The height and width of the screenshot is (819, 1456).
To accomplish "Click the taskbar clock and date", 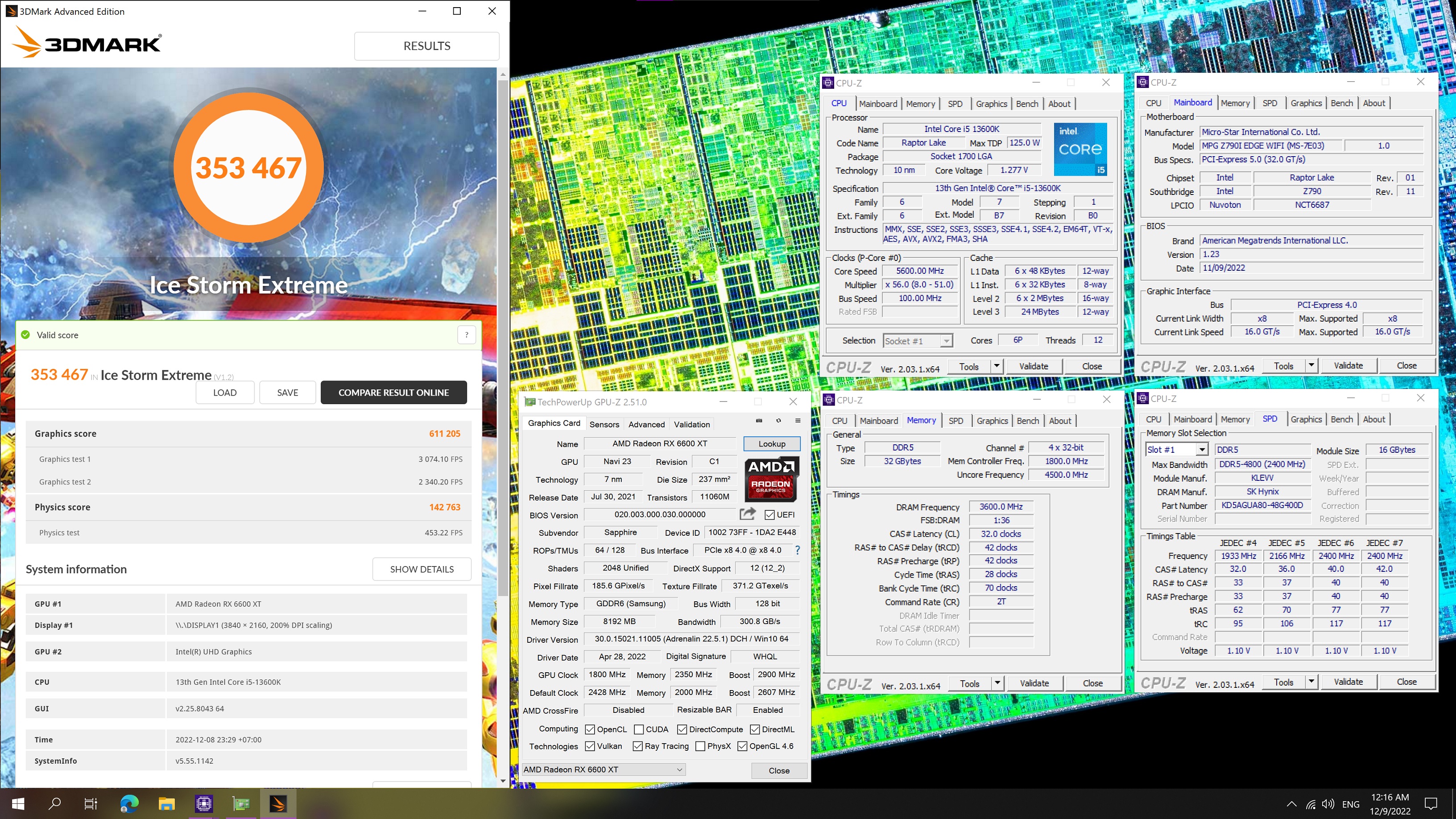I will coord(1390,804).
